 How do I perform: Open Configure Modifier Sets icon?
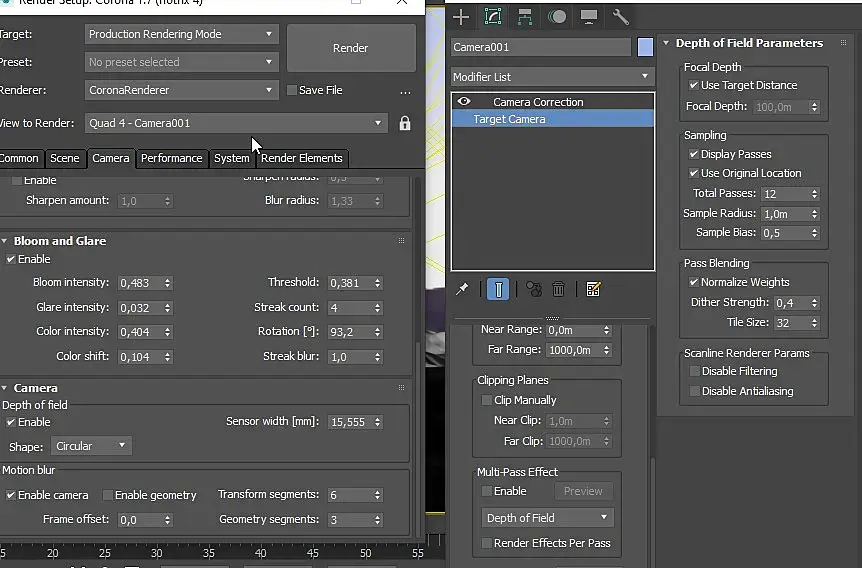(593, 289)
